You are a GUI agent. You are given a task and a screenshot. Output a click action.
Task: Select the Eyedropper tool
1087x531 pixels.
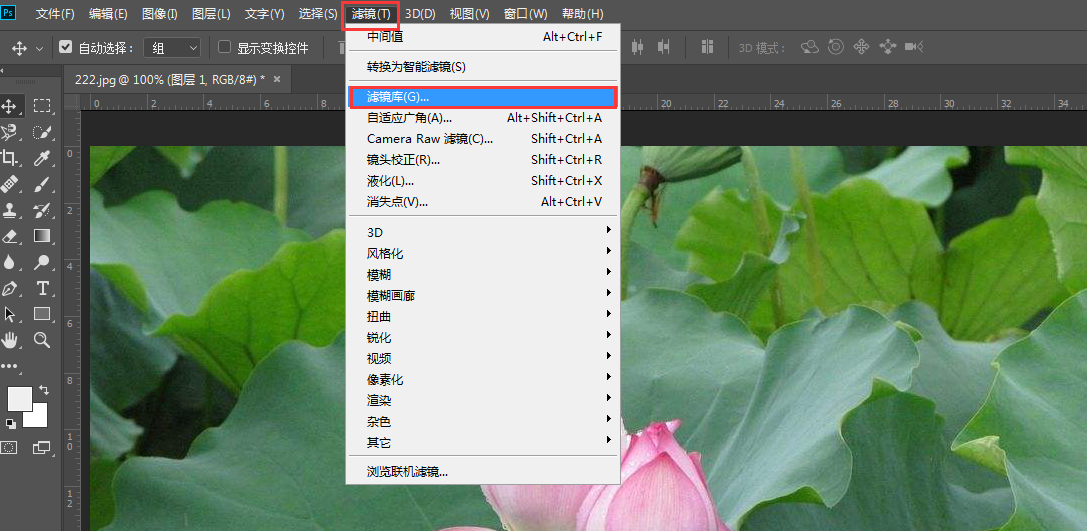pos(42,157)
